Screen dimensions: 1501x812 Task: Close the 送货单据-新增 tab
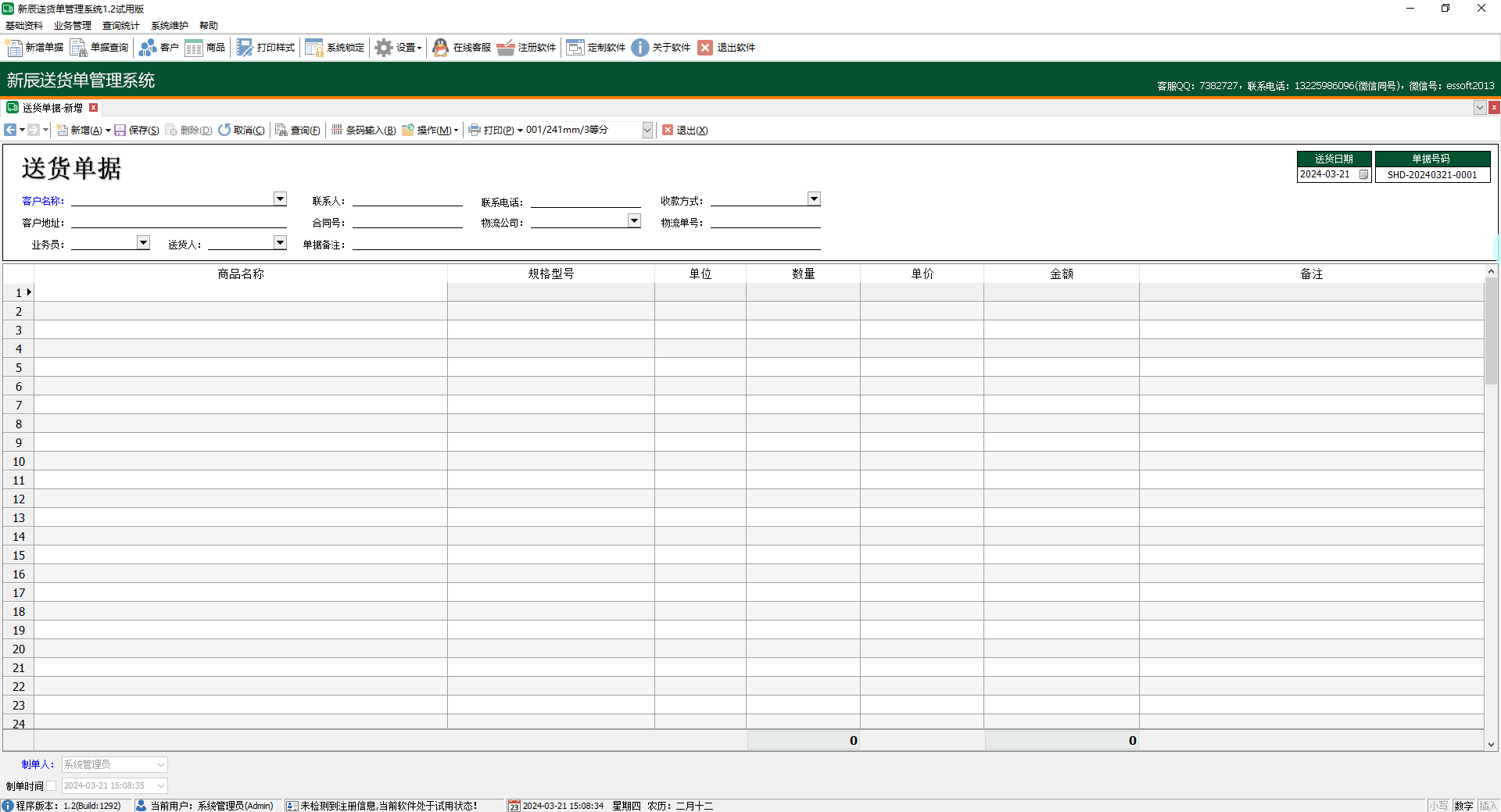(x=94, y=108)
